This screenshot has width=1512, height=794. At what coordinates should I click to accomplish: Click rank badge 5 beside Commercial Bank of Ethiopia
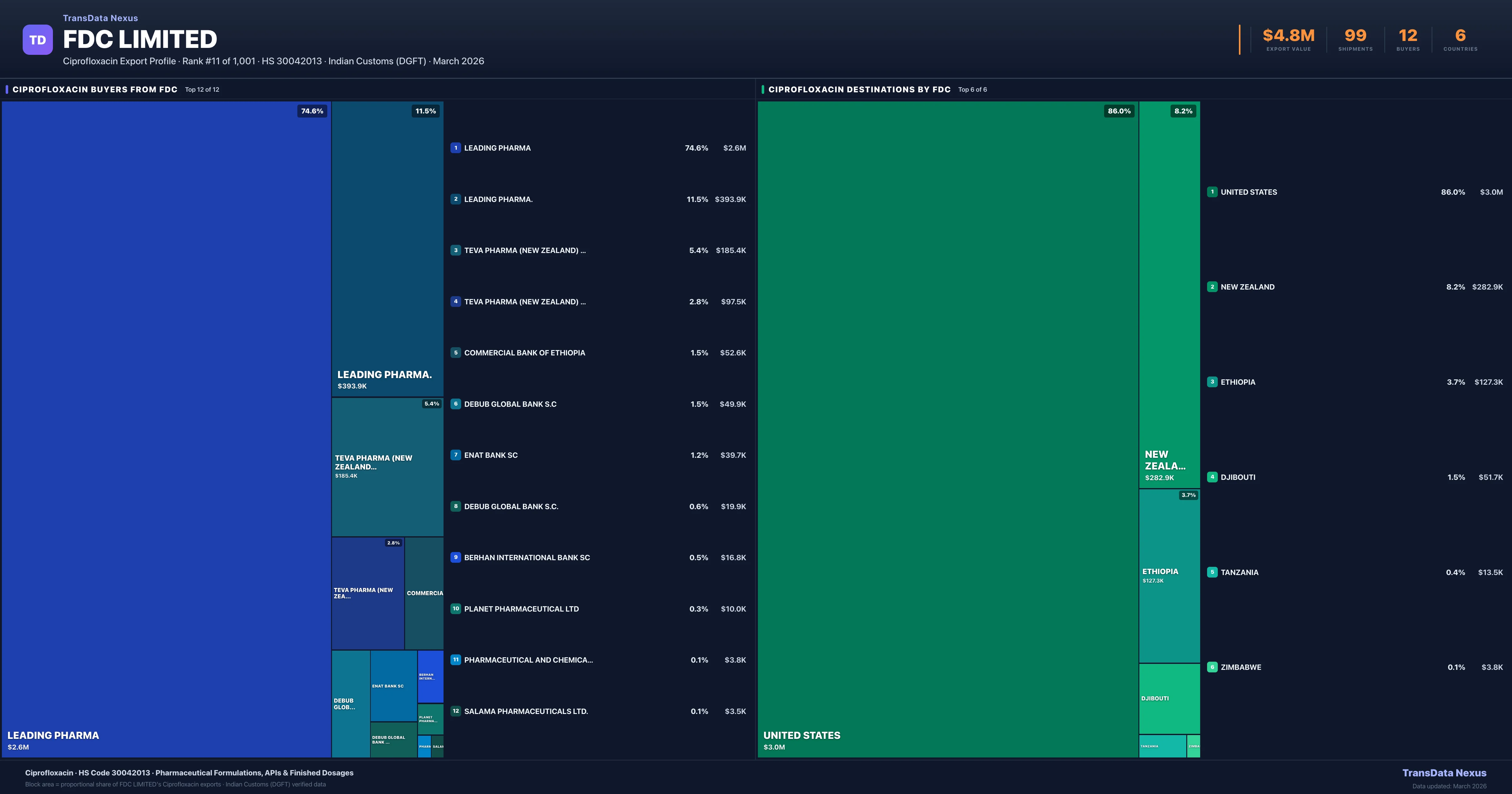point(455,353)
